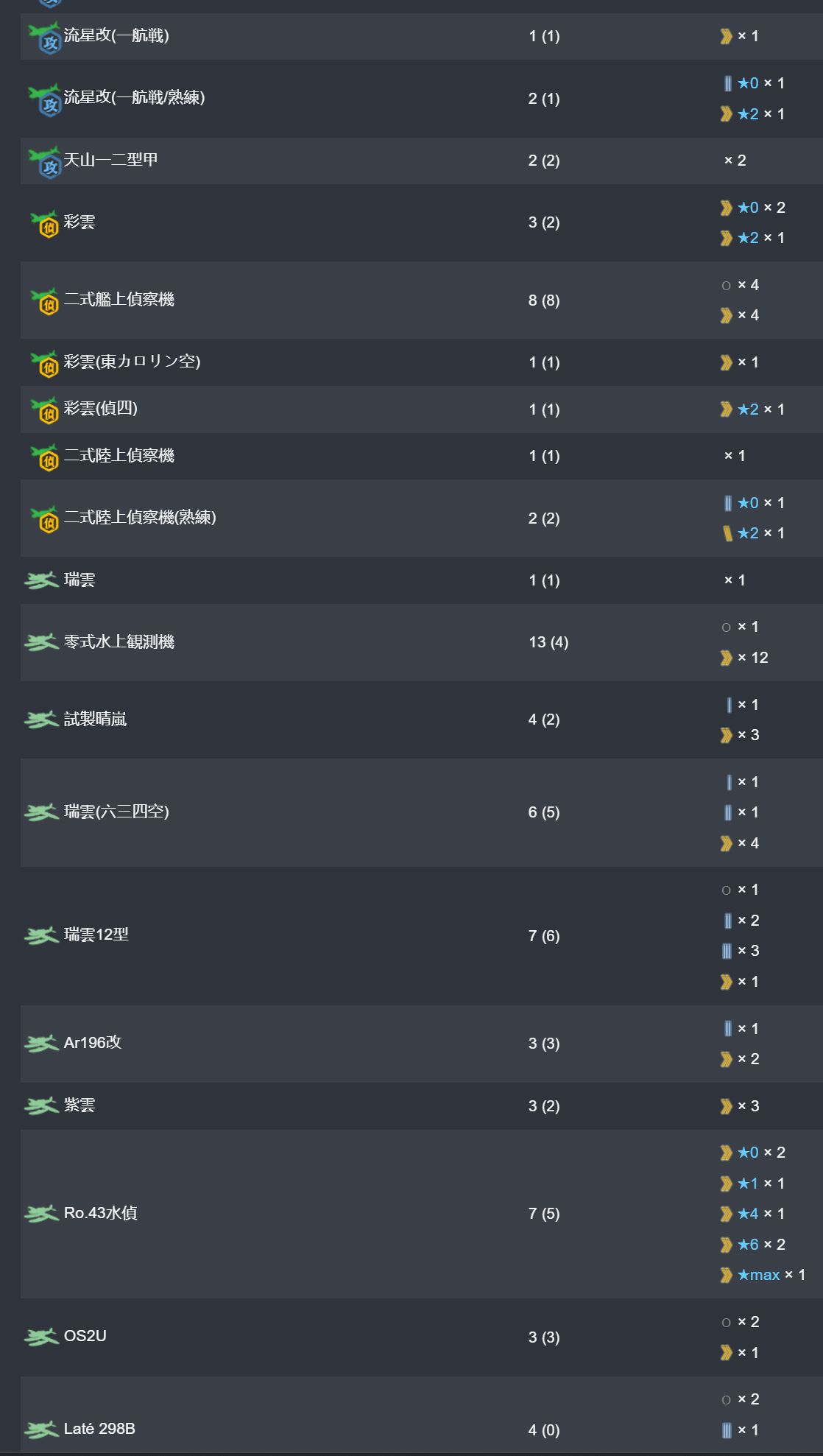
Task: Click the torpedo bomber icon beside 流星改(一航戦)
Action: tap(44, 37)
